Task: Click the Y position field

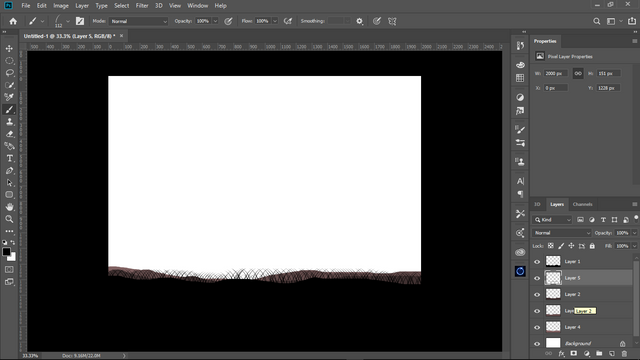Action: pos(608,88)
